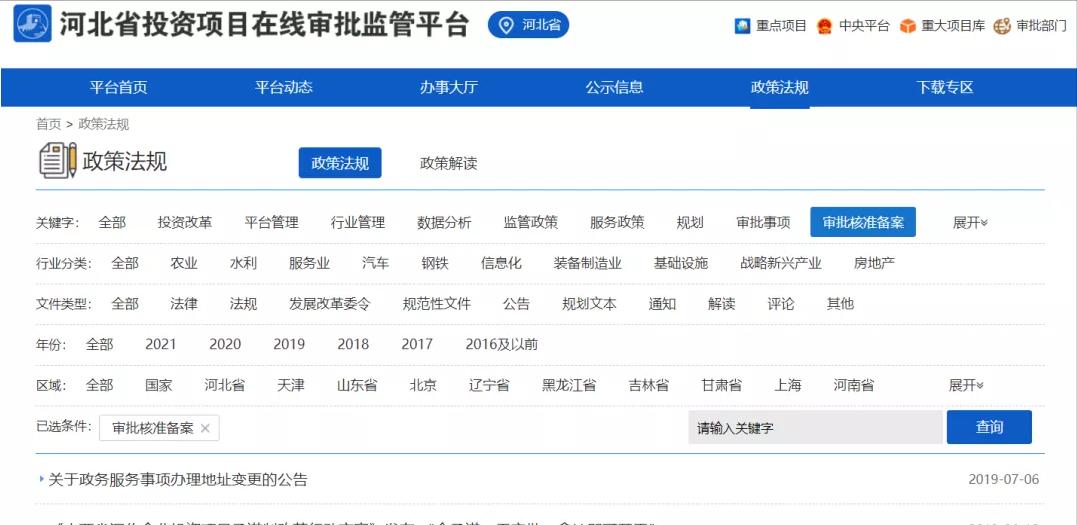The width and height of the screenshot is (1077, 525).
Task: Filter by region 黑龙江省
Action: (569, 385)
